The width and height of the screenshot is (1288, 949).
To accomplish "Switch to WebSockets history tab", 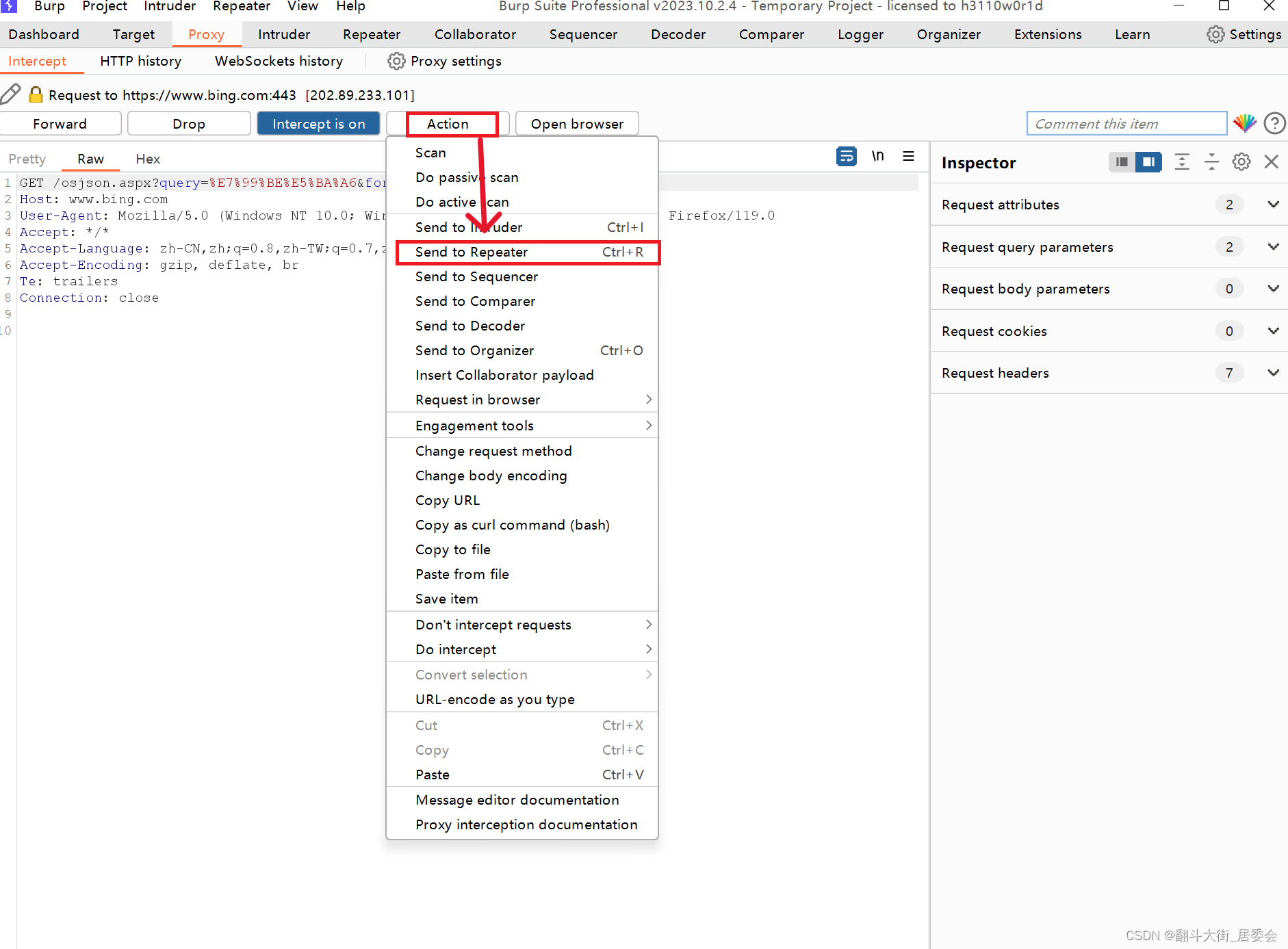I will 279,61.
